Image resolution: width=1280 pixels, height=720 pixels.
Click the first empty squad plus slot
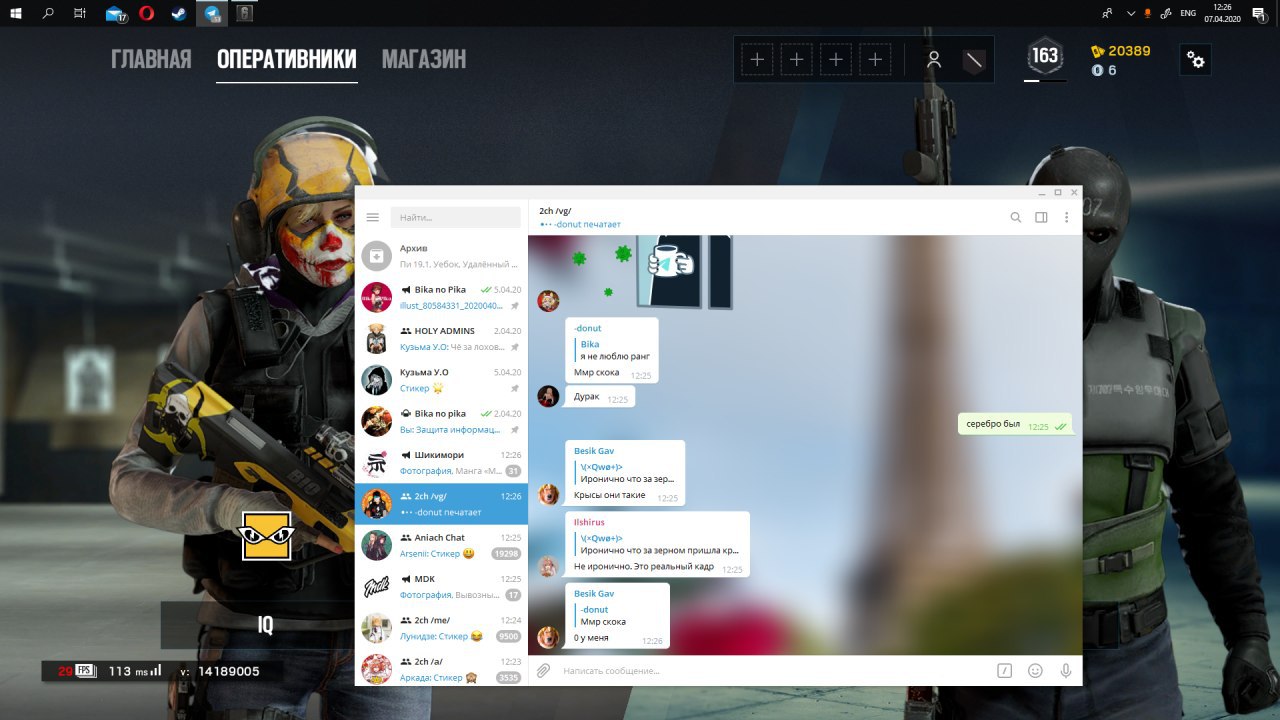[x=757, y=60]
